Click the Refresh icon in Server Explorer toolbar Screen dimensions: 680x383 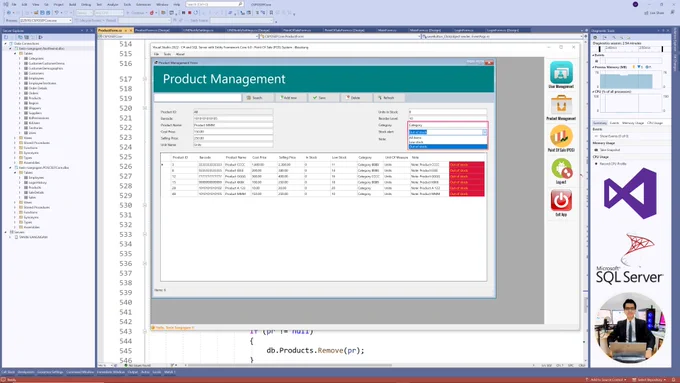(6, 37)
